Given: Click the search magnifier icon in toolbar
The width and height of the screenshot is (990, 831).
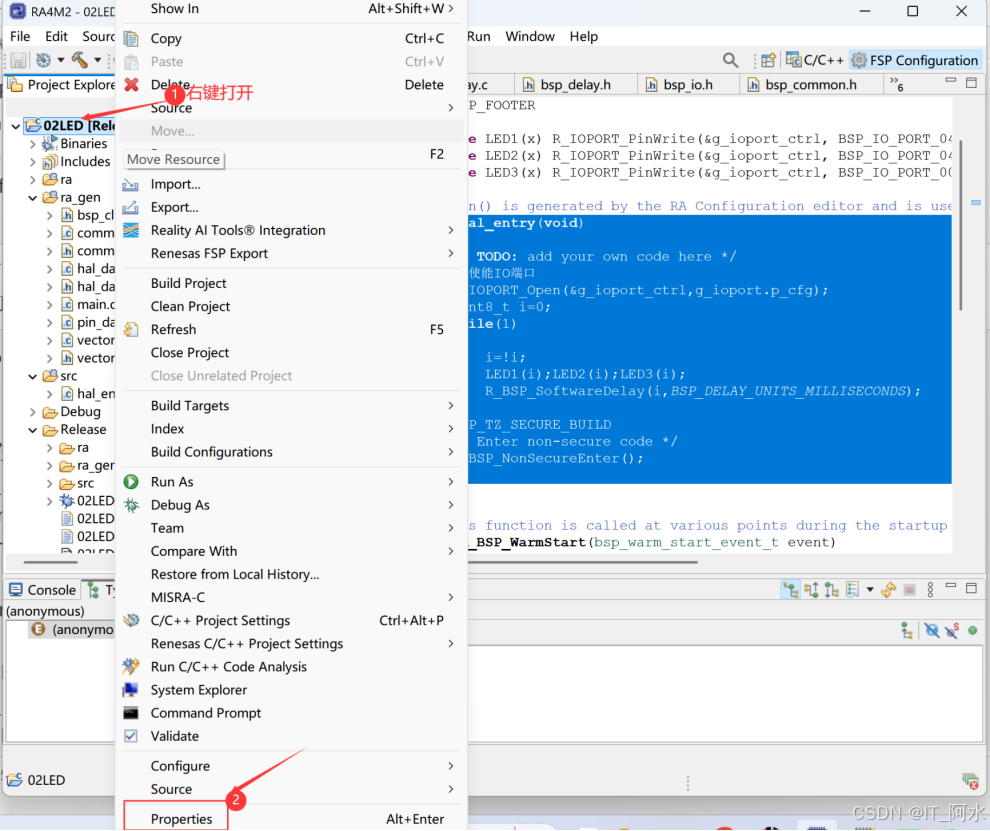Looking at the screenshot, I should (x=730, y=60).
